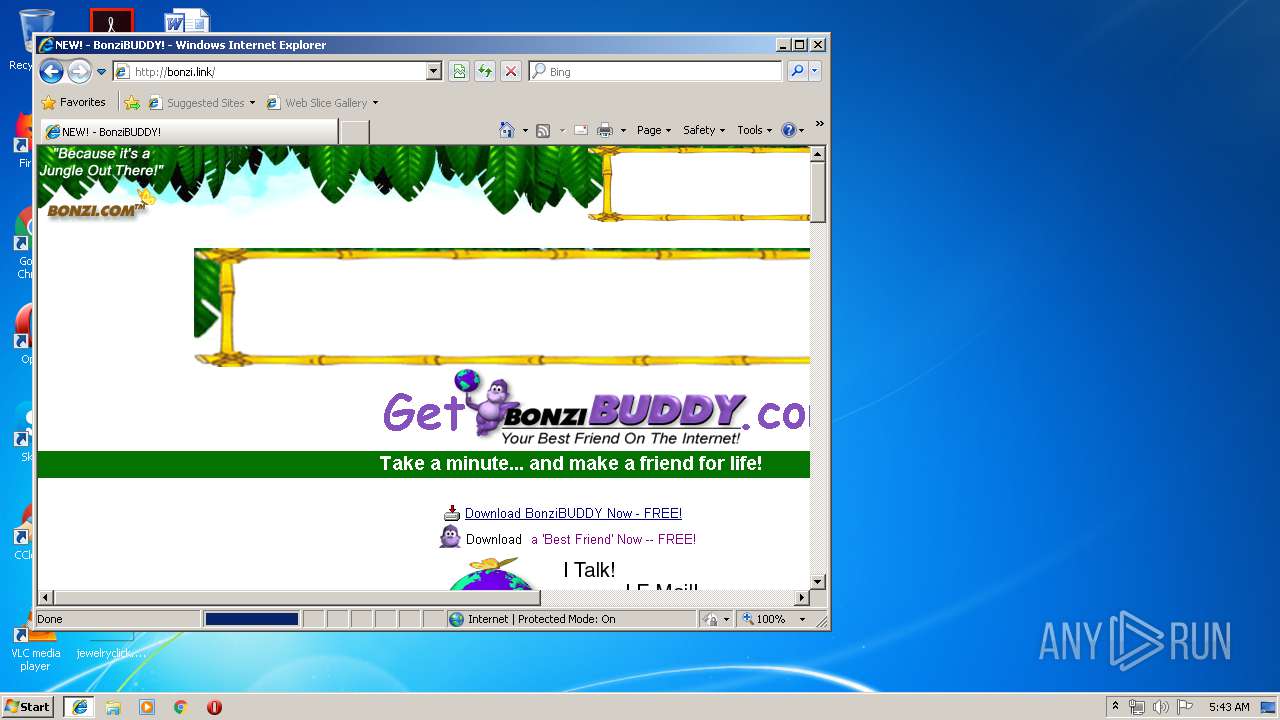Open Web Slice Gallery link
This screenshot has width=1280, height=720.
[x=322, y=102]
